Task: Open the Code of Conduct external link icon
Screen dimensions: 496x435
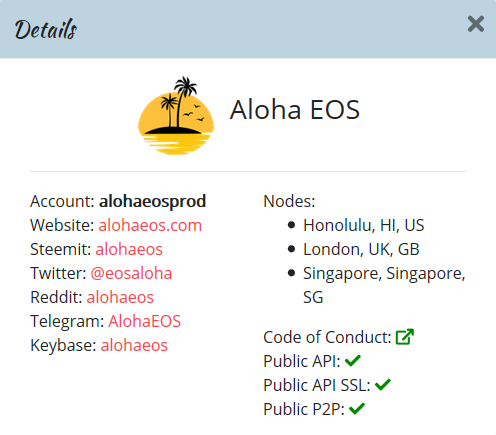Action: click(405, 337)
